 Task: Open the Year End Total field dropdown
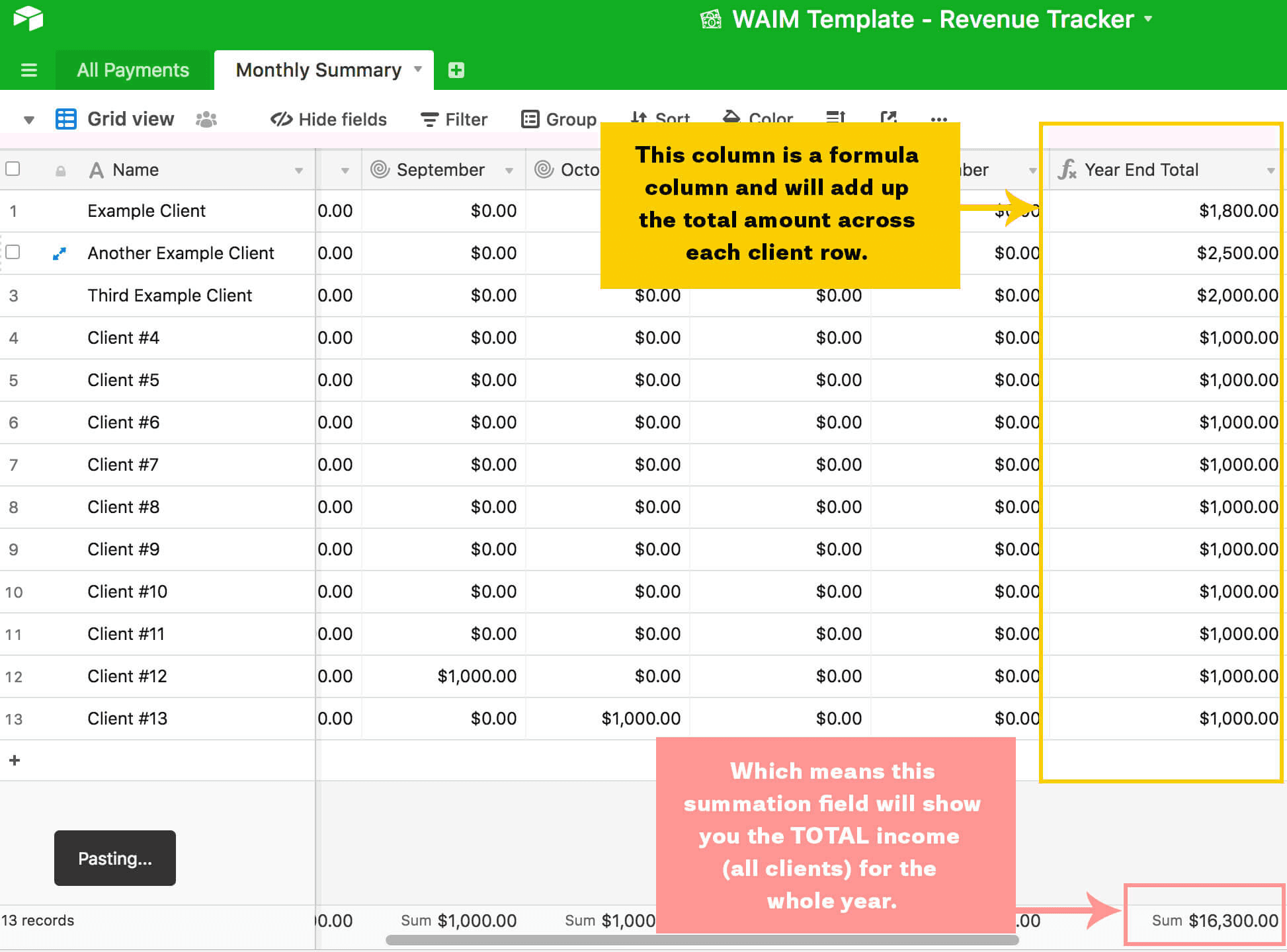pos(1270,171)
